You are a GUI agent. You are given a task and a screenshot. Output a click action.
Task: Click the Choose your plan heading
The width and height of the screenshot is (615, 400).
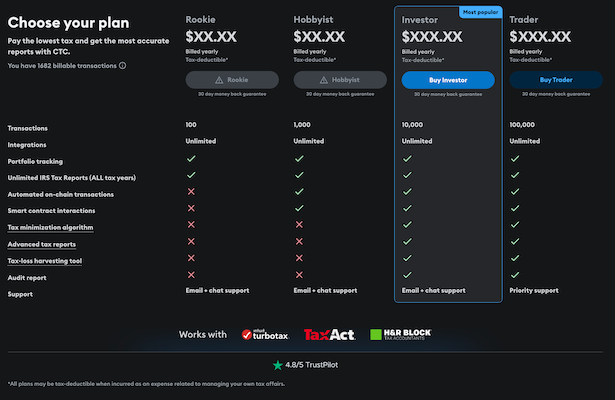point(68,23)
